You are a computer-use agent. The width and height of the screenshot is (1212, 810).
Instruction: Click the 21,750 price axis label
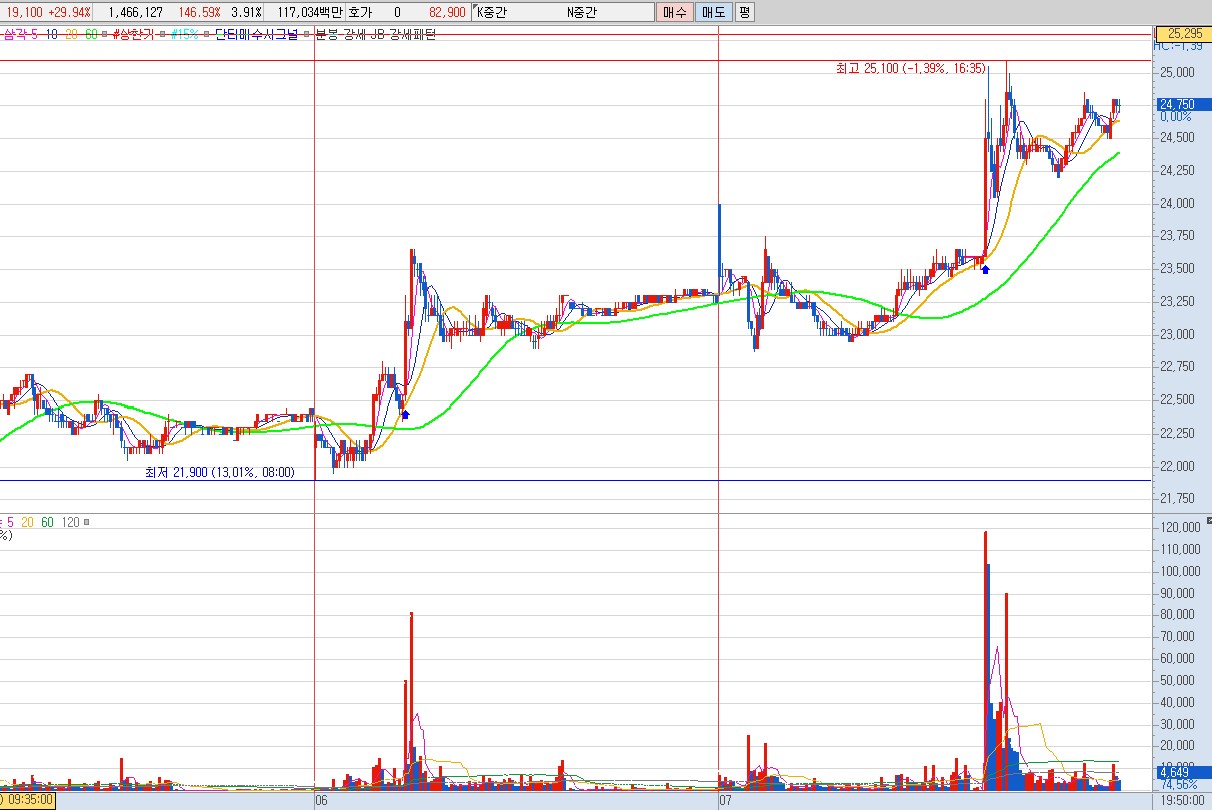coord(1176,498)
